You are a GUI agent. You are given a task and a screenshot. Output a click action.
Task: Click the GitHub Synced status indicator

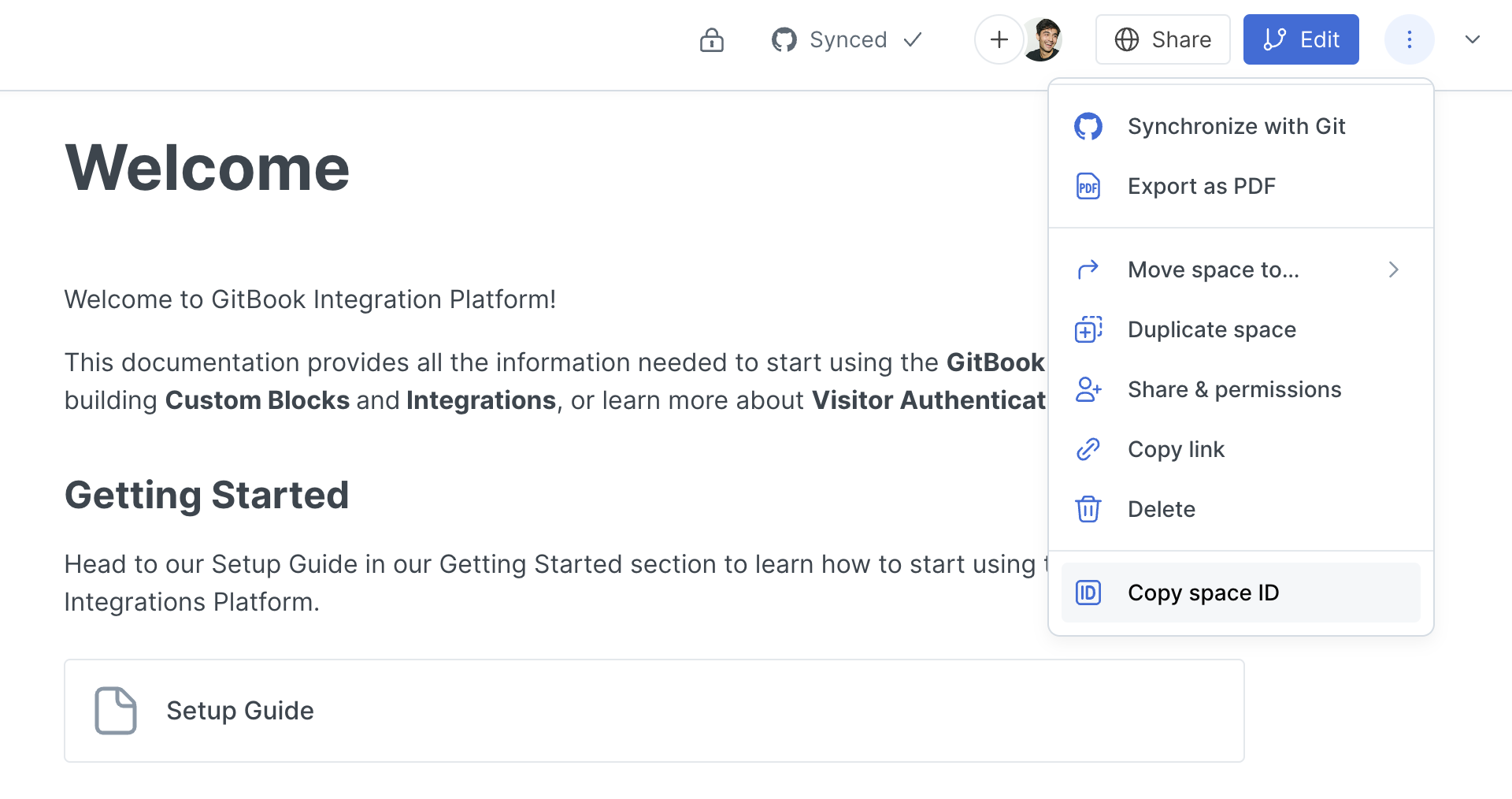[847, 39]
